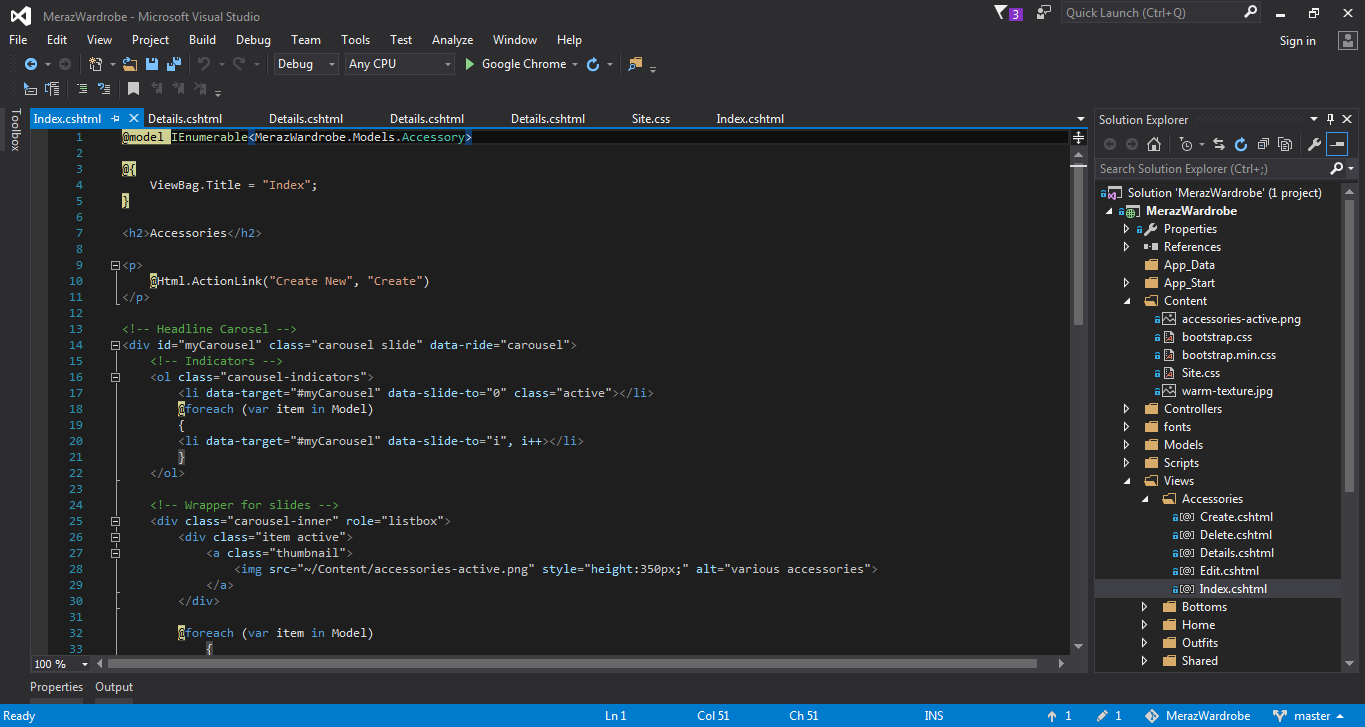Open the Analyze menu
Screen dimensions: 1365x727
tap(452, 40)
